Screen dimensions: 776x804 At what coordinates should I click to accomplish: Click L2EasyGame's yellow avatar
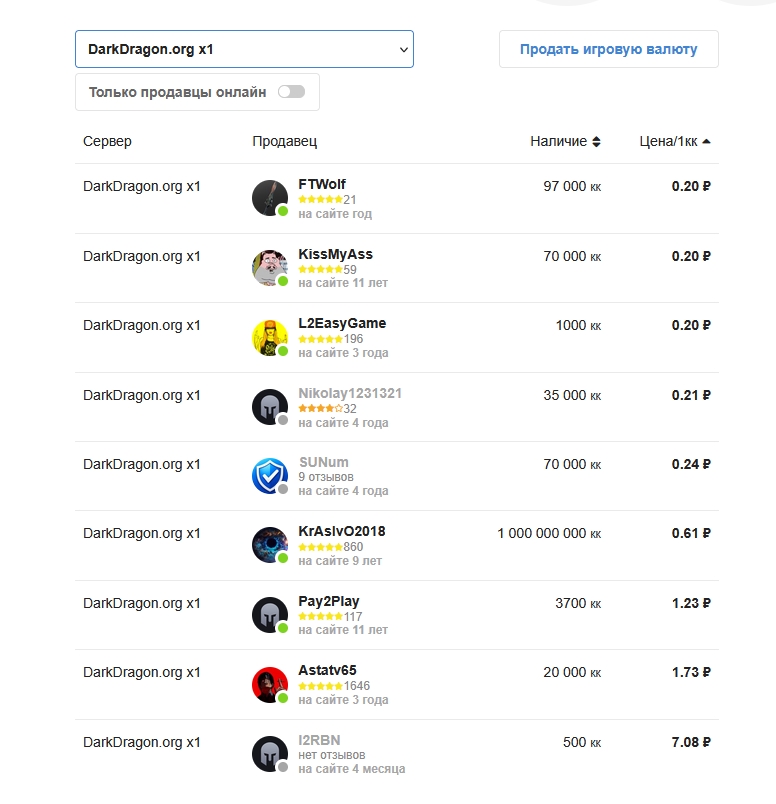coord(270,338)
